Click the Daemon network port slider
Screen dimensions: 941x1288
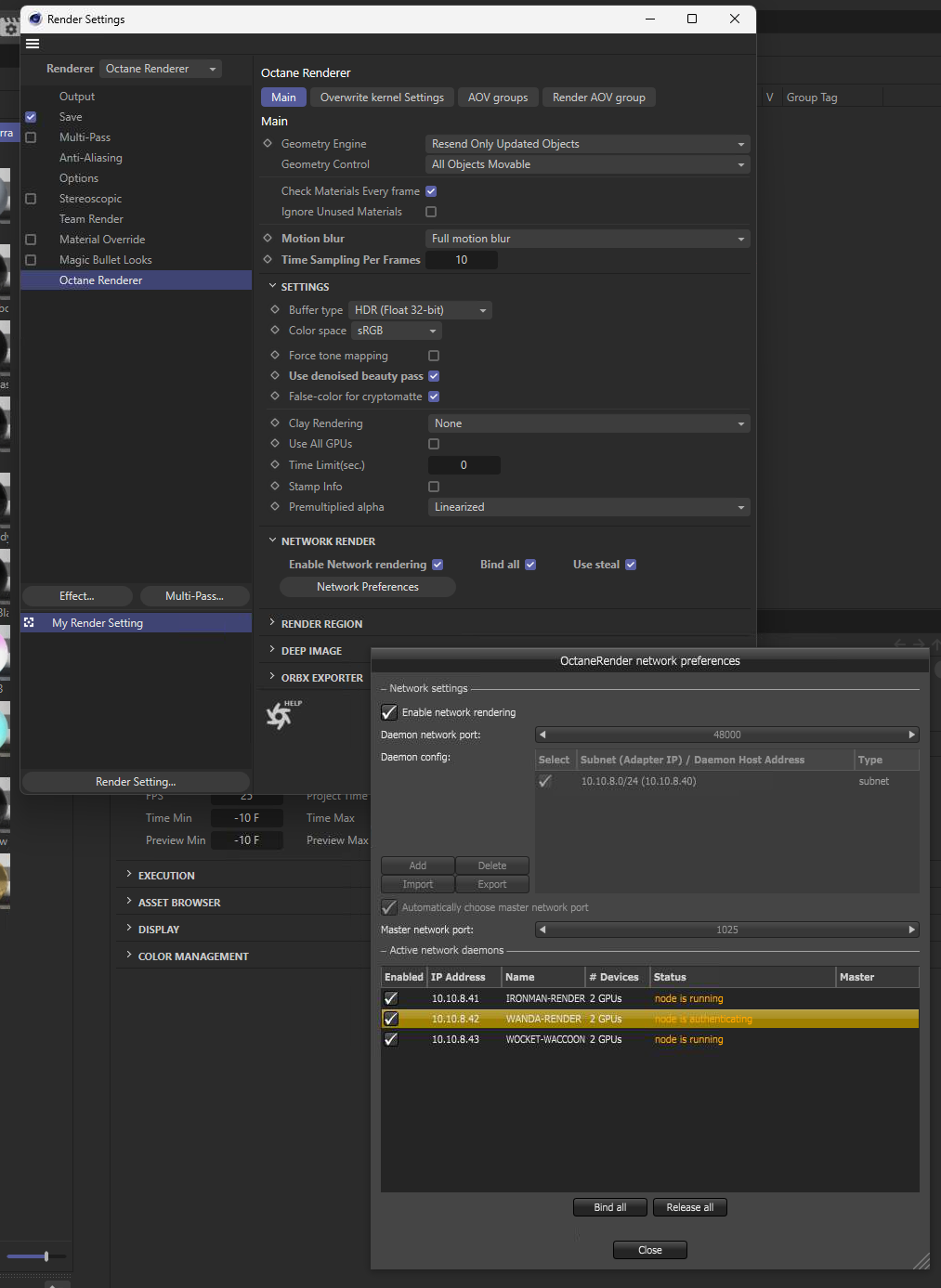[727, 735]
